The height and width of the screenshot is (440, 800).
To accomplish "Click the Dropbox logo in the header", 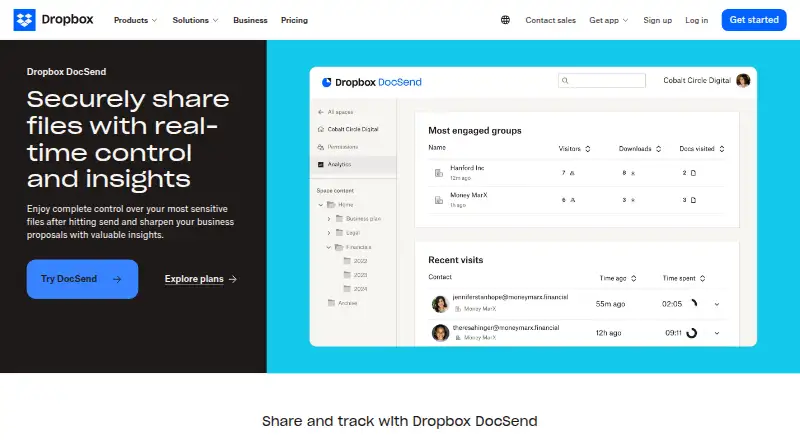I will pos(54,20).
